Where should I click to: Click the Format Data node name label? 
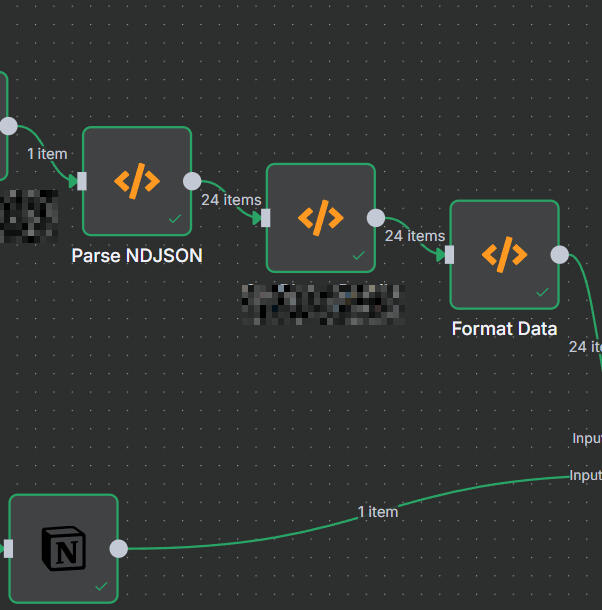504,329
